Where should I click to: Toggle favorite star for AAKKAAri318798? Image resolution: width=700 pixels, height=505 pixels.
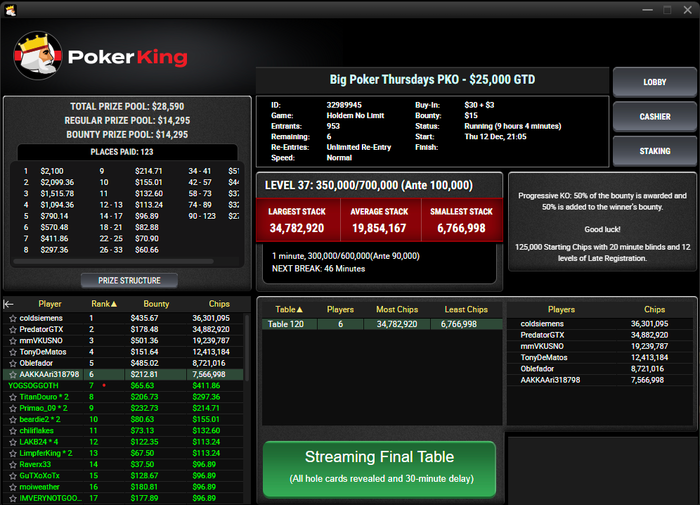pos(12,375)
